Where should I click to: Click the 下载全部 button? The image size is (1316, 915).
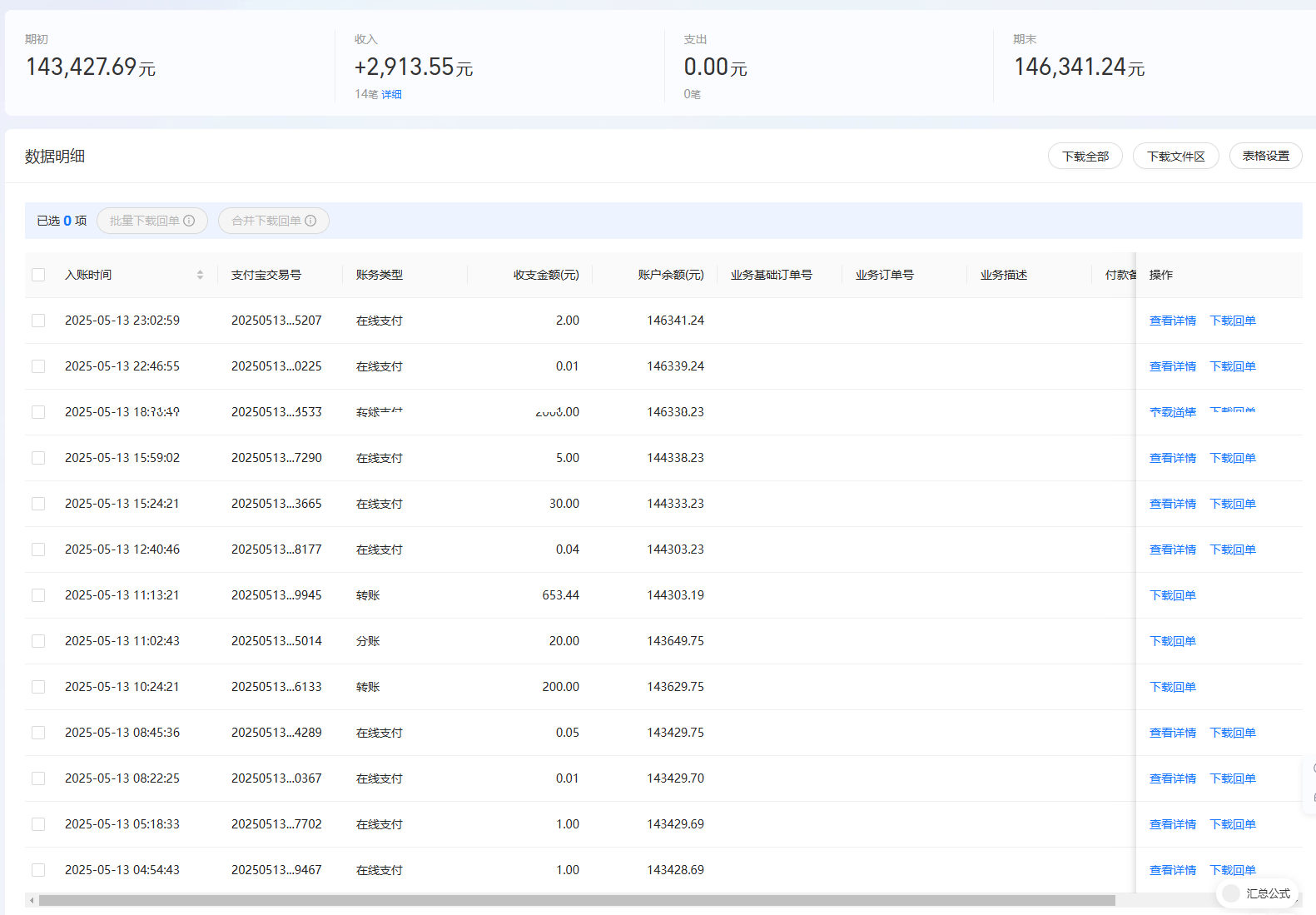pos(1085,156)
